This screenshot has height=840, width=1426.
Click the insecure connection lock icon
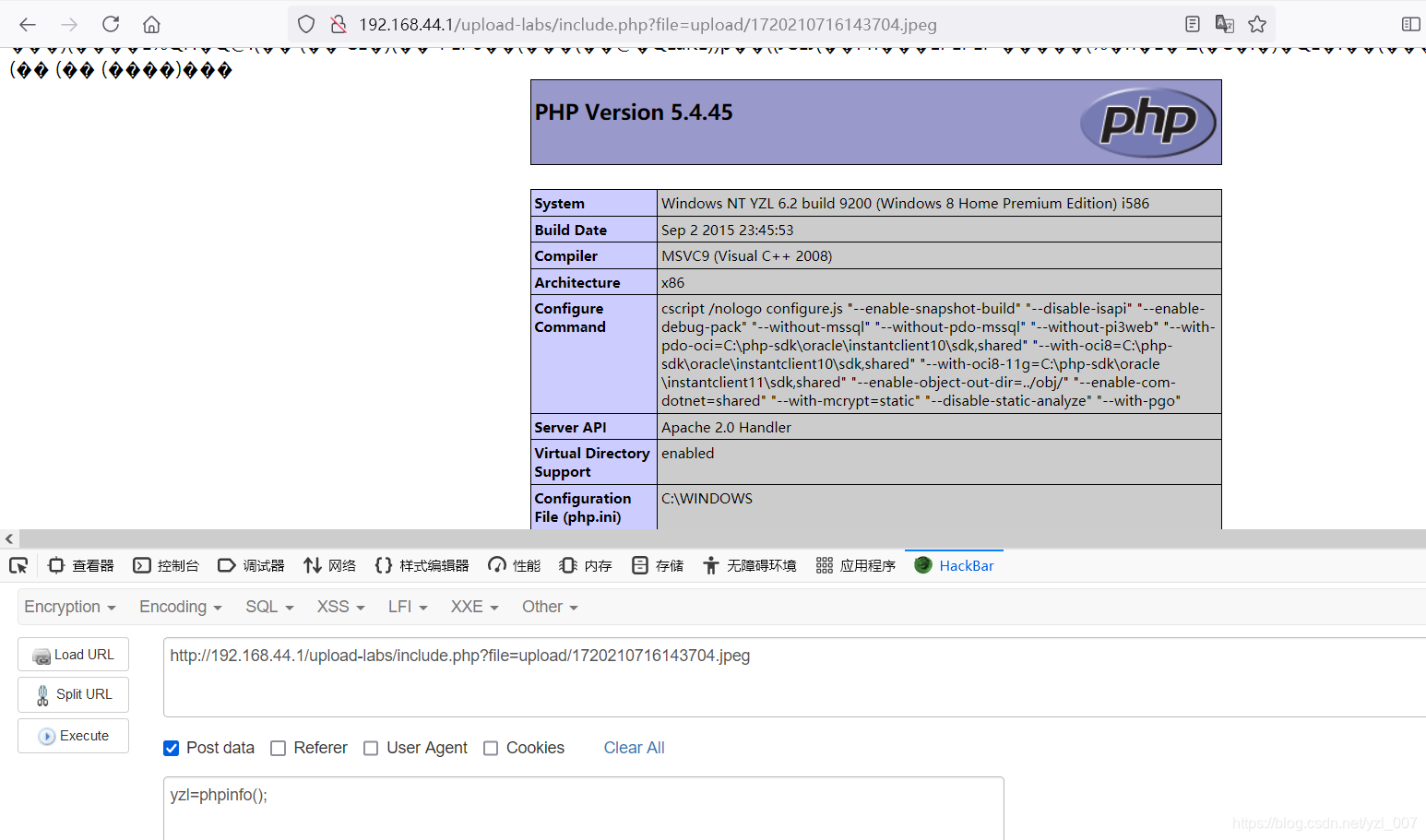[339, 25]
